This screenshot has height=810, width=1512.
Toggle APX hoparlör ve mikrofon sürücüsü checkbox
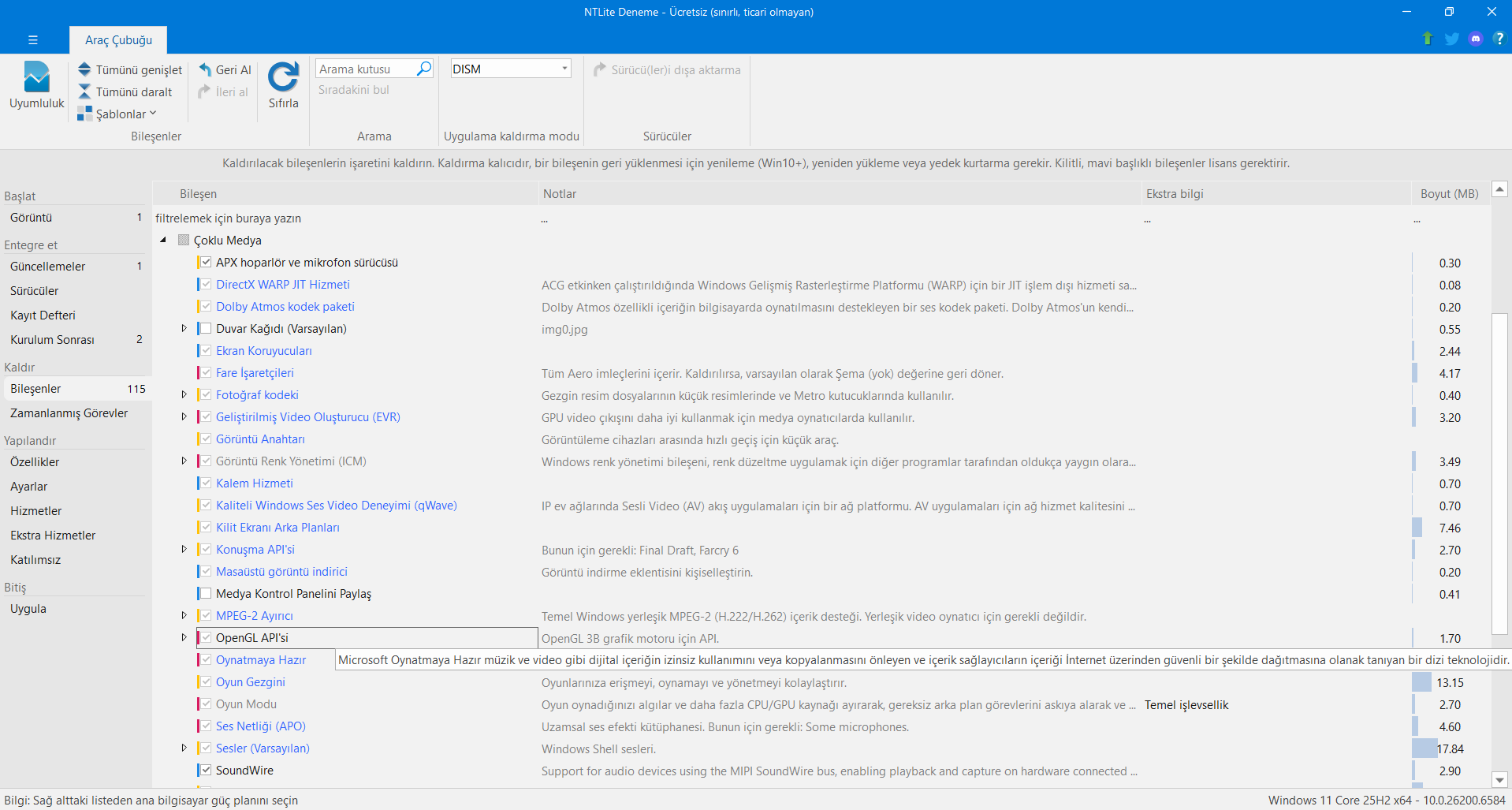(x=206, y=262)
